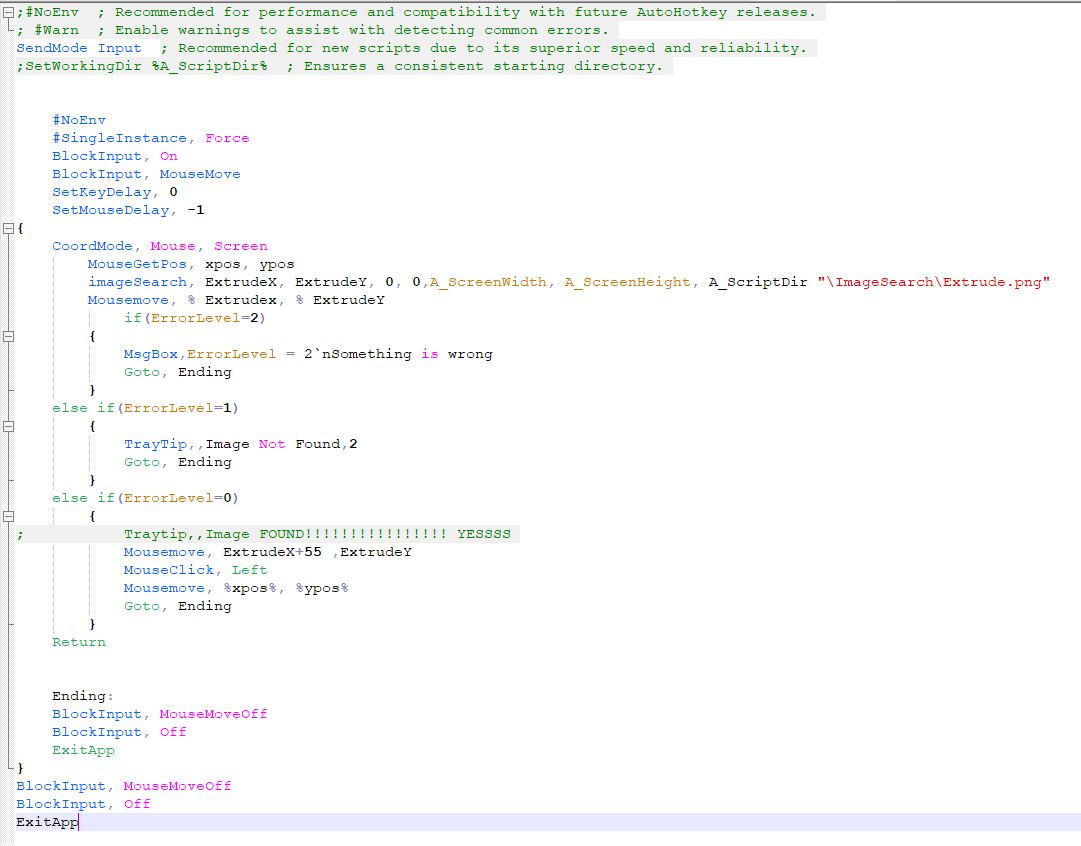Click the BlockInput, On line
This screenshot has height=846, width=1081.
click(x=114, y=156)
